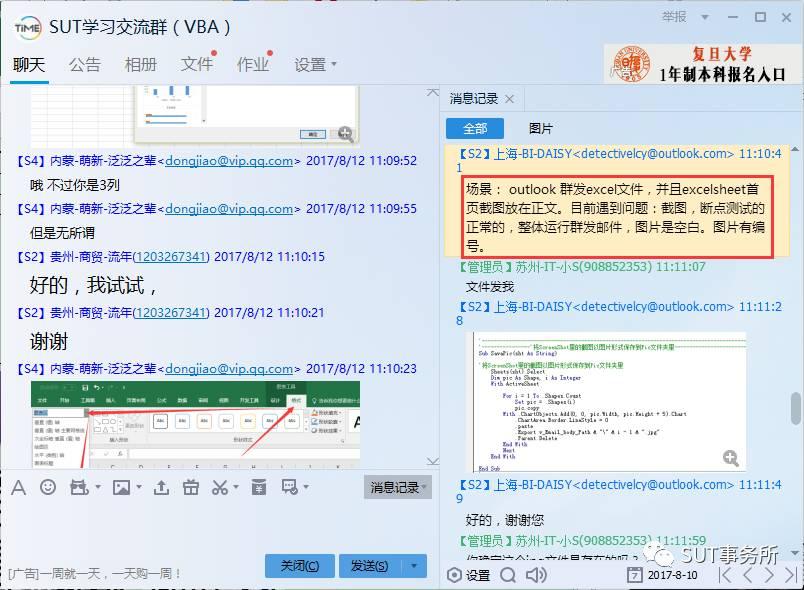This screenshot has height=590, width=804.
Task: Switch to the 相册 tab
Action: (140, 65)
